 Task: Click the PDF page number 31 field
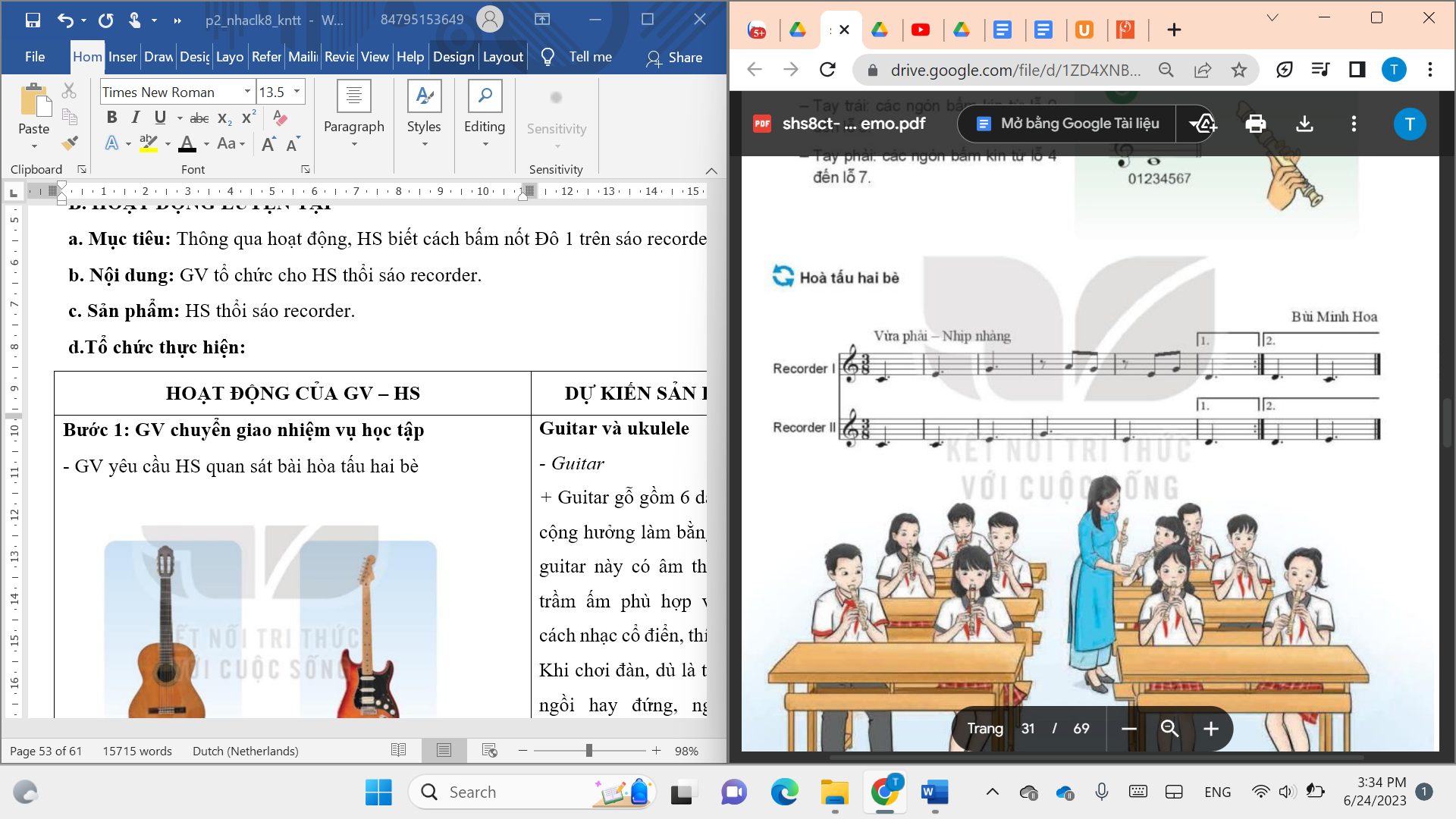[1028, 729]
